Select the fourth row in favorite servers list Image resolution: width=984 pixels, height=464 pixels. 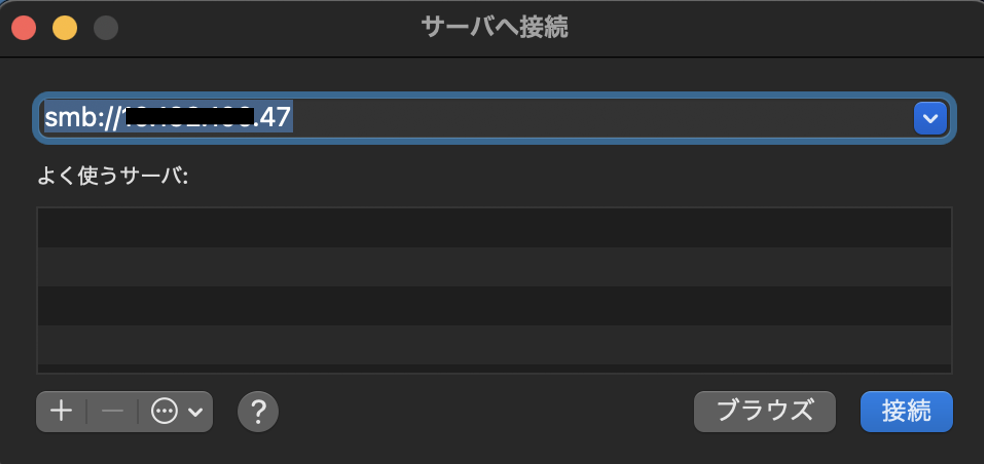click(494, 344)
